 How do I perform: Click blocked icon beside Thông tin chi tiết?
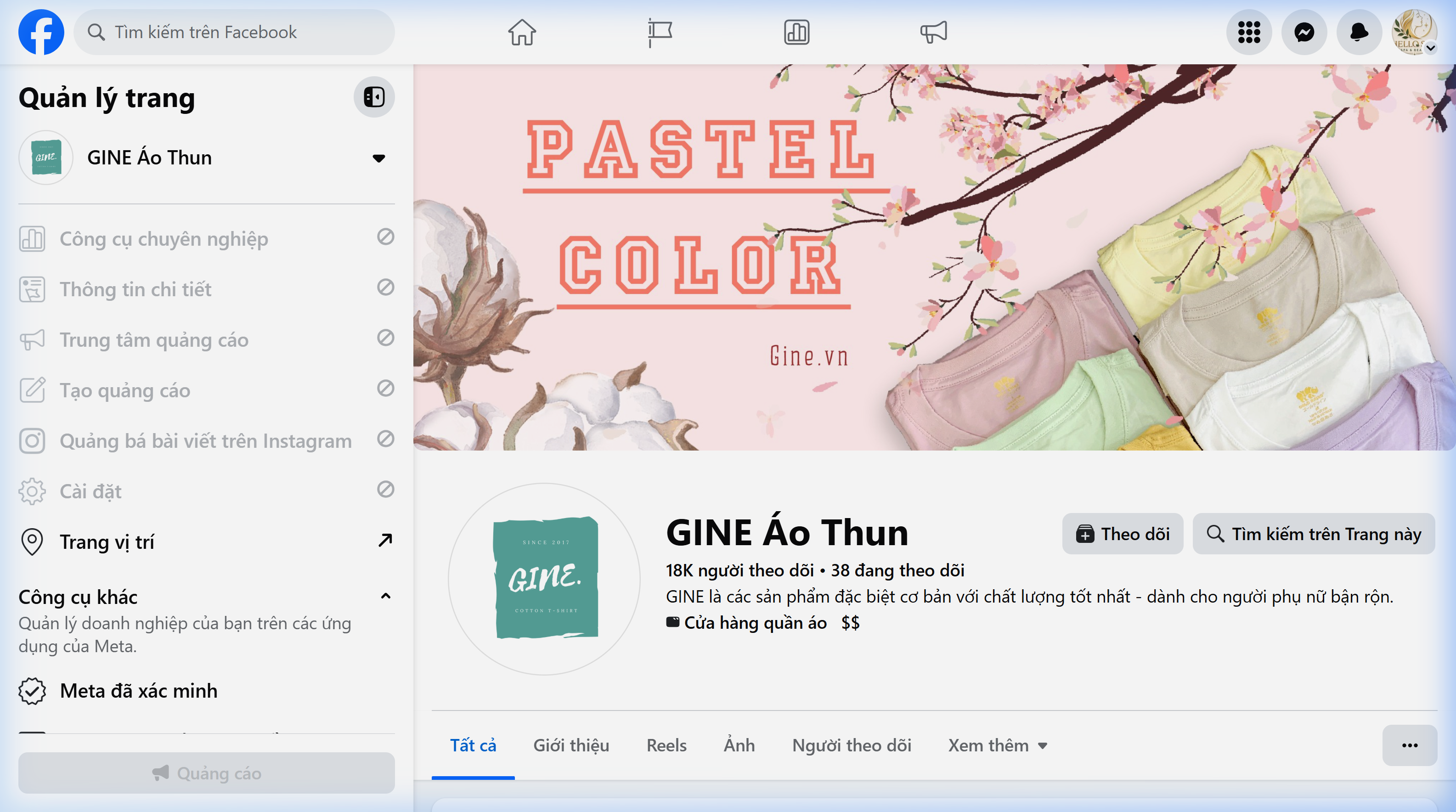[385, 287]
